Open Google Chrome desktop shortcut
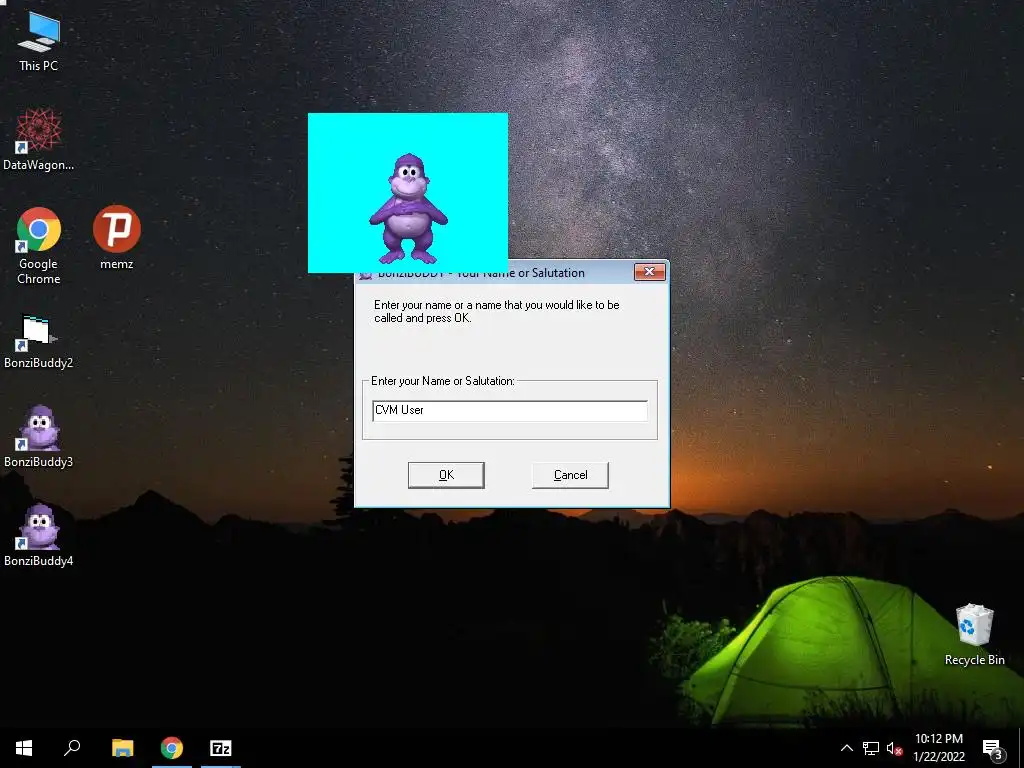 click(39, 246)
